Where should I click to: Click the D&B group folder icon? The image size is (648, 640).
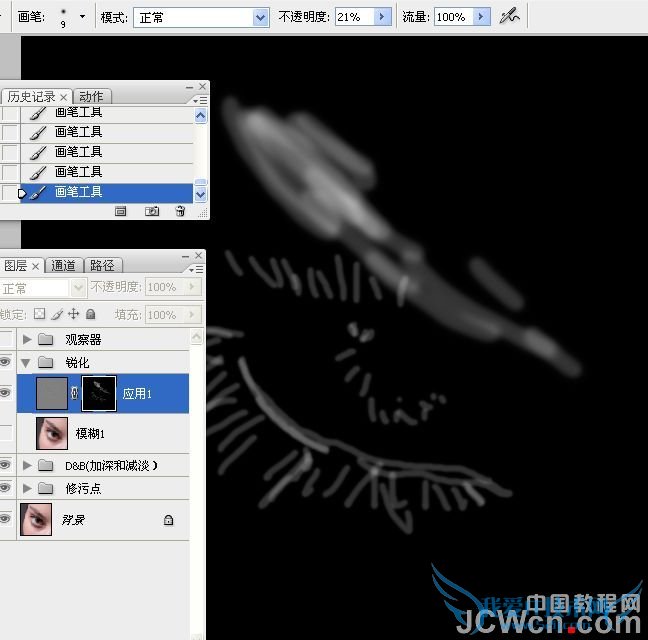tap(45, 466)
